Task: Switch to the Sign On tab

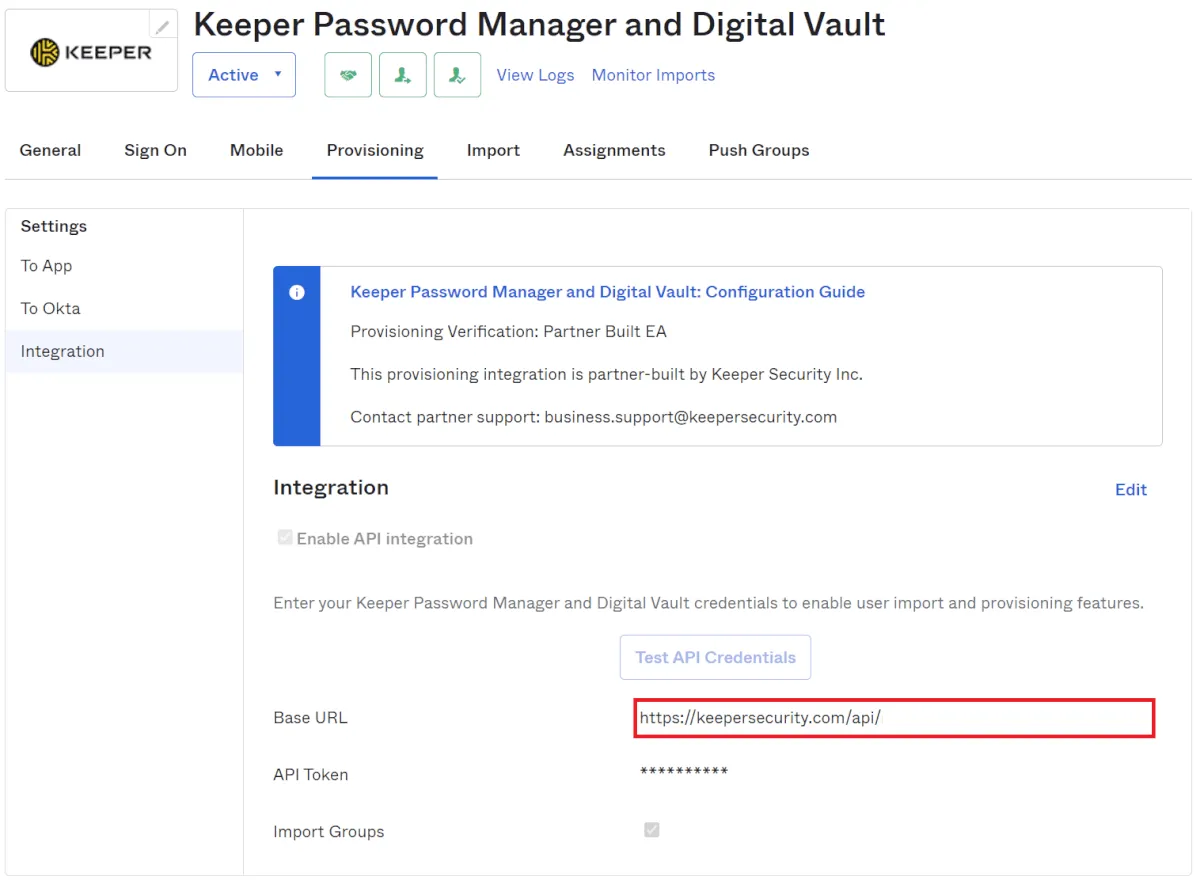Action: (x=155, y=150)
